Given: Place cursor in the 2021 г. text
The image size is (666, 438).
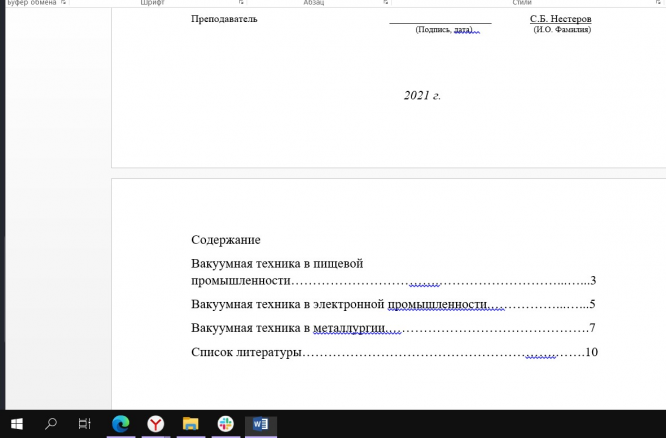Looking at the screenshot, I should coord(422,96).
